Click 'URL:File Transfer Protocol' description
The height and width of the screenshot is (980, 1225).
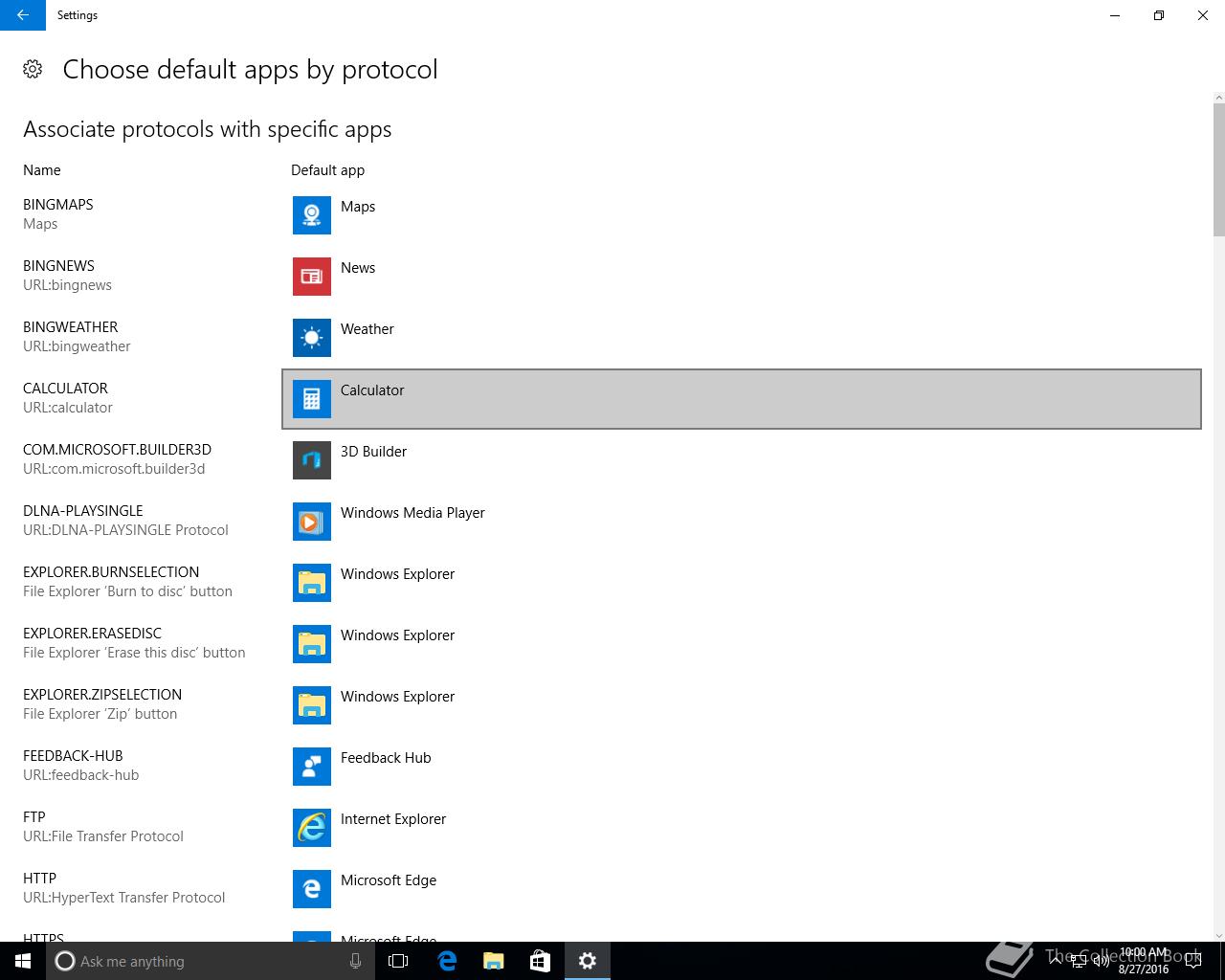103,836
